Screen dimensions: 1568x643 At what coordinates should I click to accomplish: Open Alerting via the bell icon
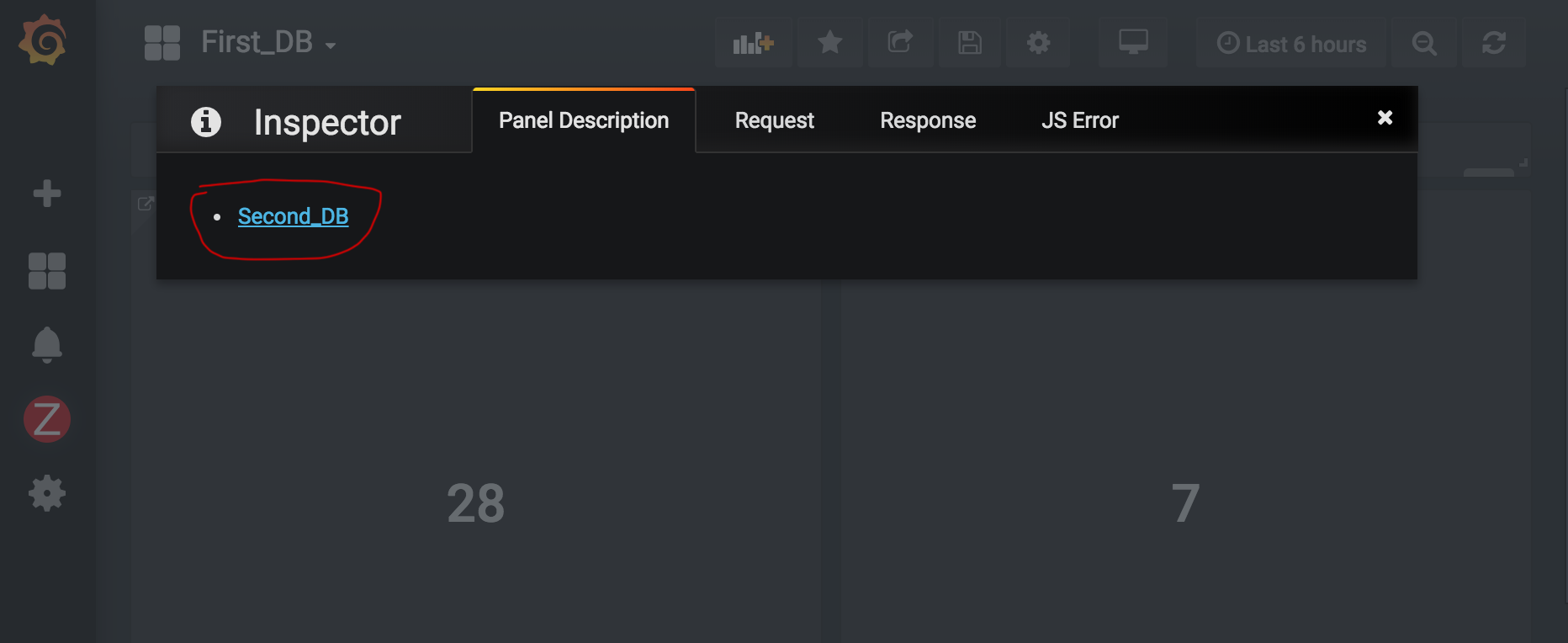(x=46, y=344)
